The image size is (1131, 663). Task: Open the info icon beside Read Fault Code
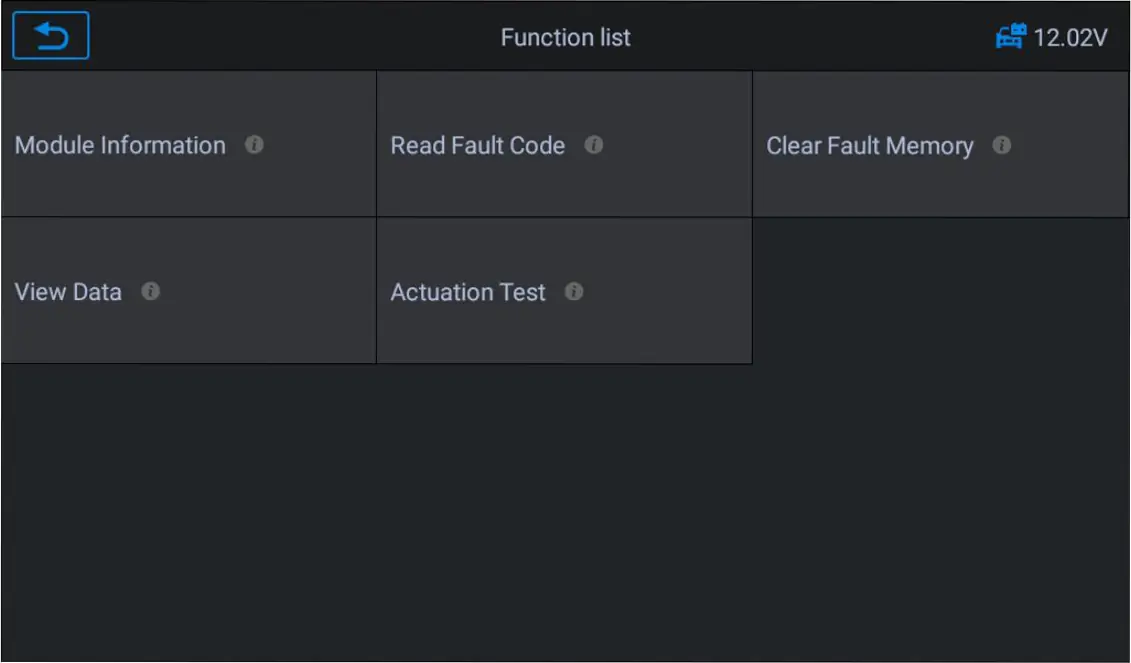click(x=594, y=145)
